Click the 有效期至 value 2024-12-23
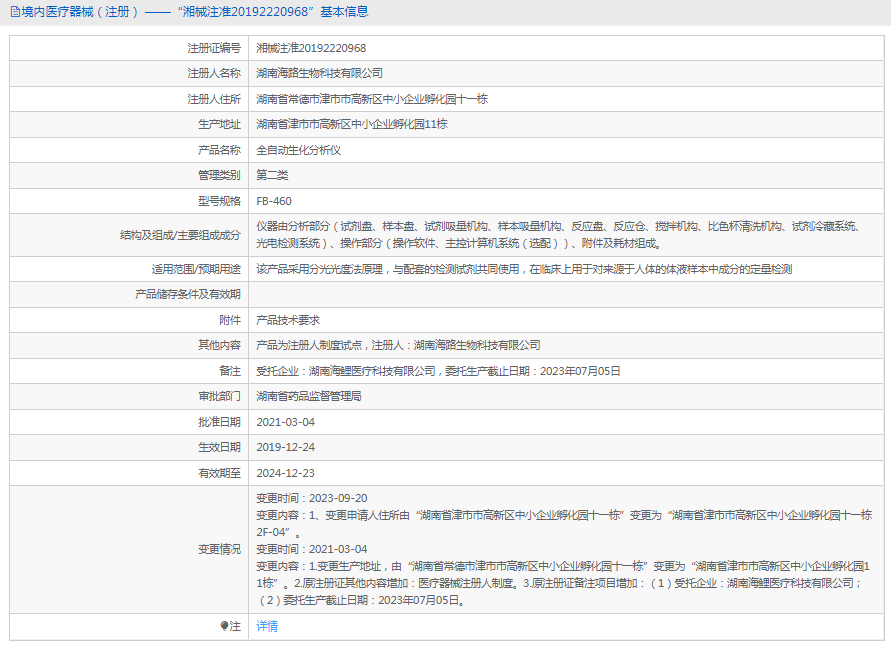 [x=286, y=473]
